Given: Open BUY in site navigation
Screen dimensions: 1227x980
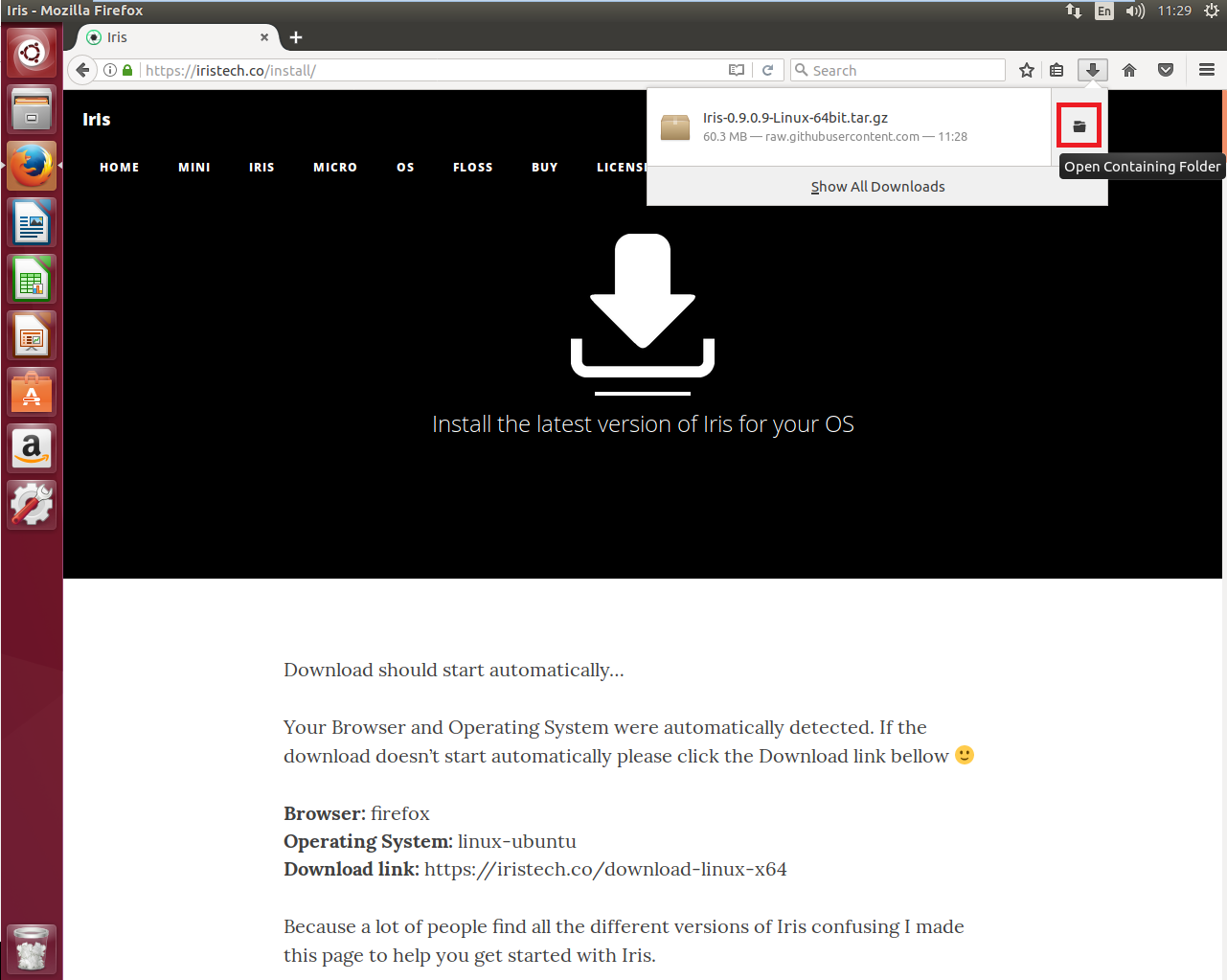Looking at the screenshot, I should coord(545,167).
